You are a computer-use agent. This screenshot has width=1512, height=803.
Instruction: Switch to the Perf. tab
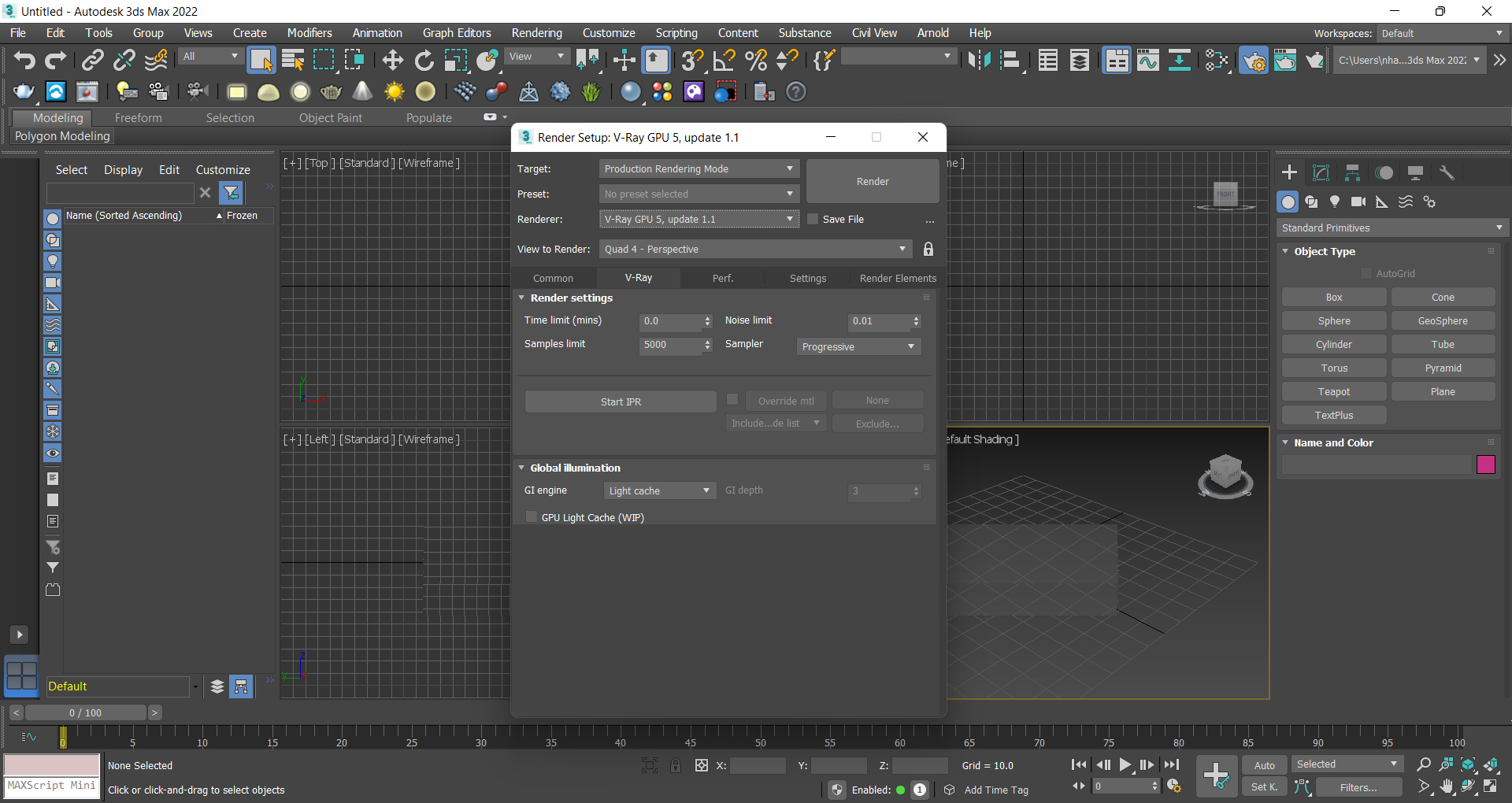tap(723, 279)
